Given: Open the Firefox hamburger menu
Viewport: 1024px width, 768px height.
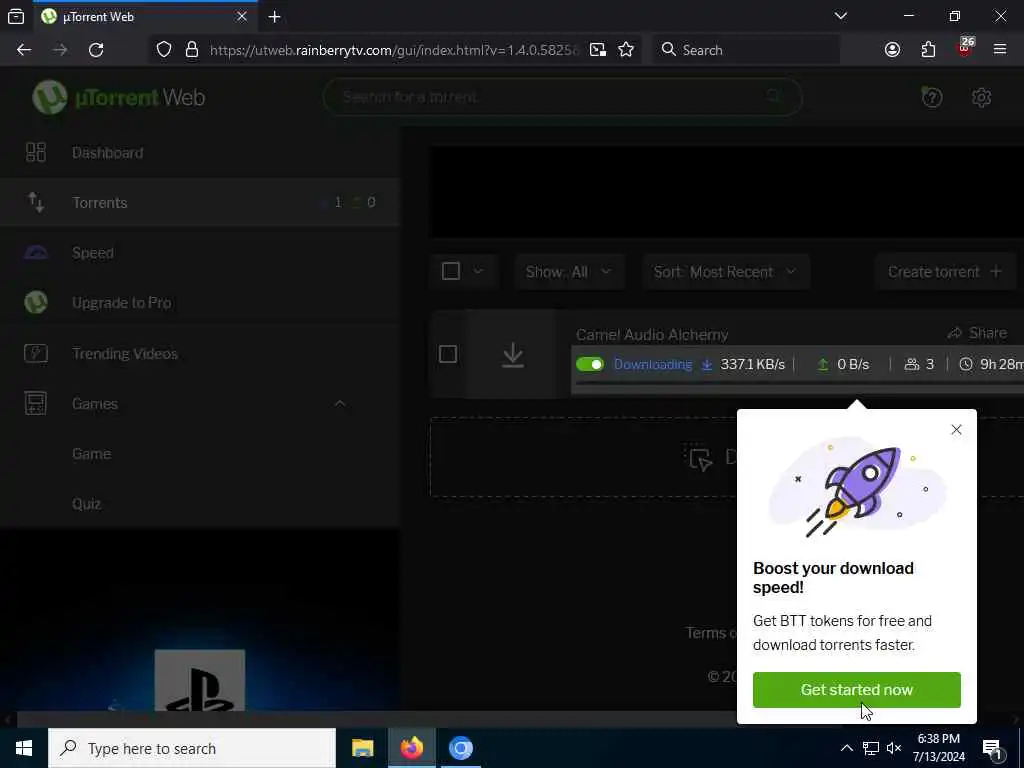Looking at the screenshot, I should [x=1000, y=49].
